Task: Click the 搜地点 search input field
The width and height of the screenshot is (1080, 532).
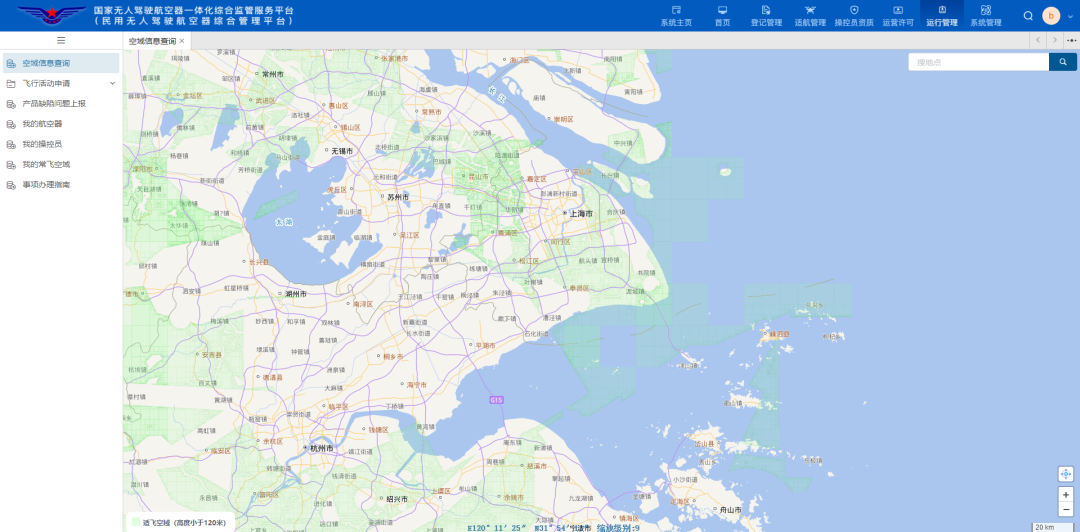Action: [x=979, y=62]
